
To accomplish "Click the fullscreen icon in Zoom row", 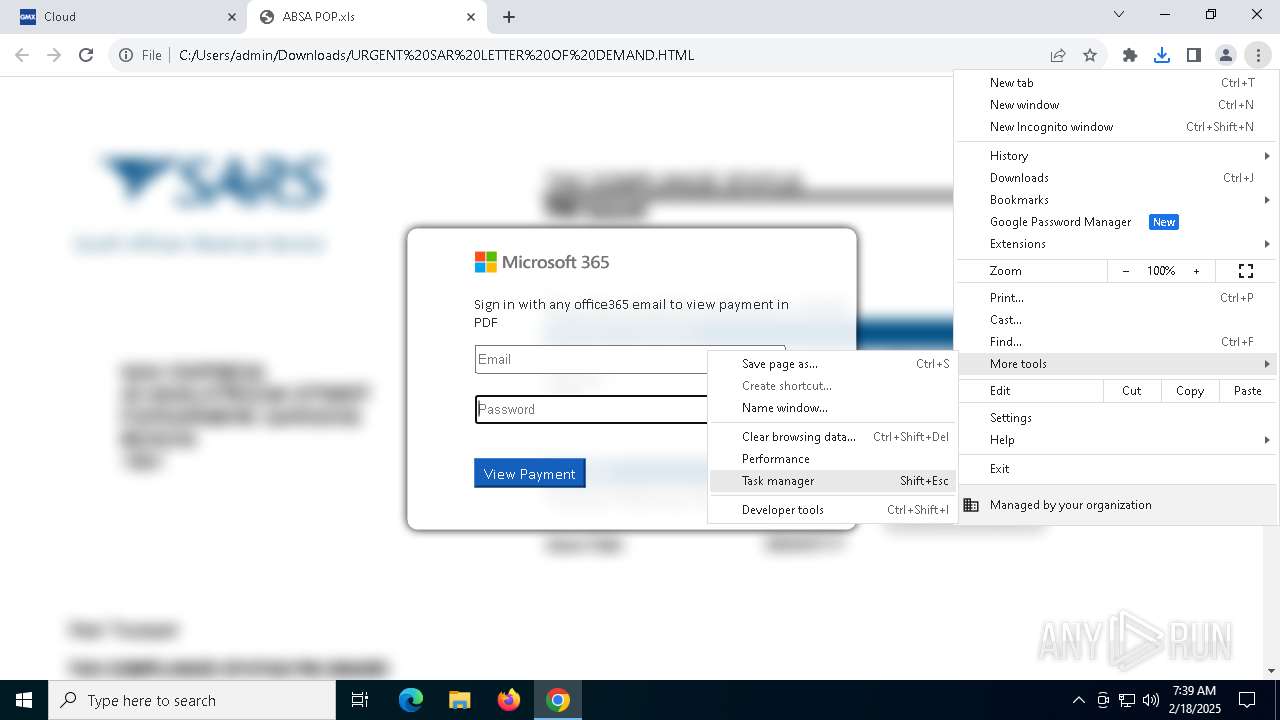I will click(1246, 271).
